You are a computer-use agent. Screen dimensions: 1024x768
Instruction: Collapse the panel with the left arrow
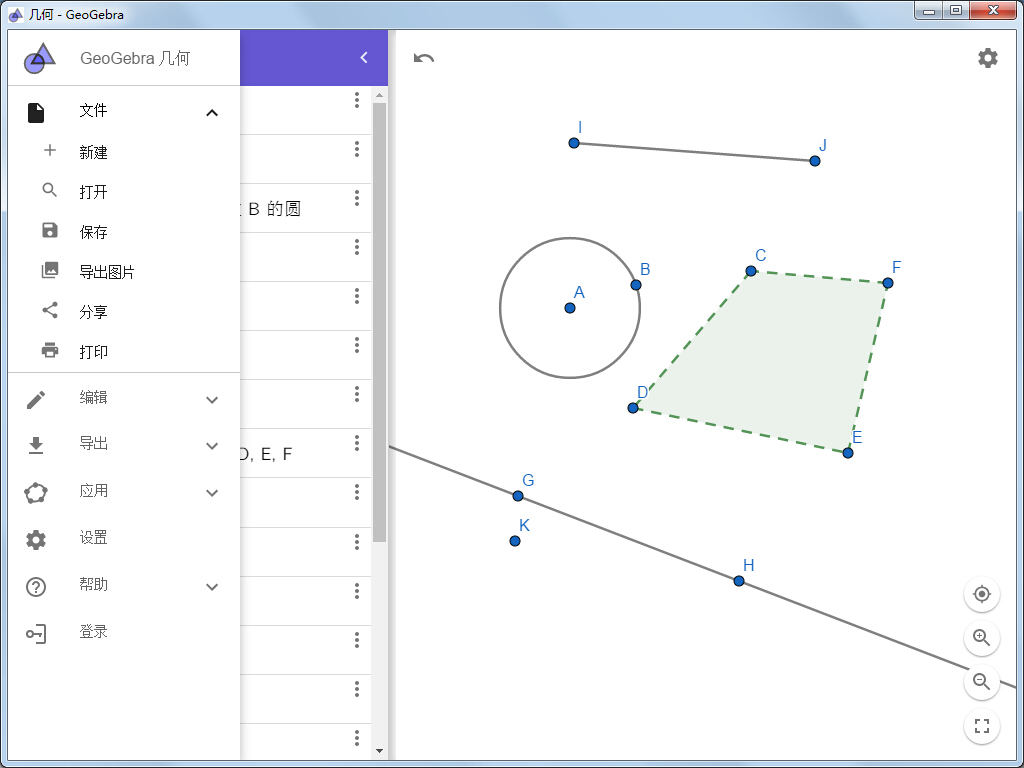[x=363, y=58]
